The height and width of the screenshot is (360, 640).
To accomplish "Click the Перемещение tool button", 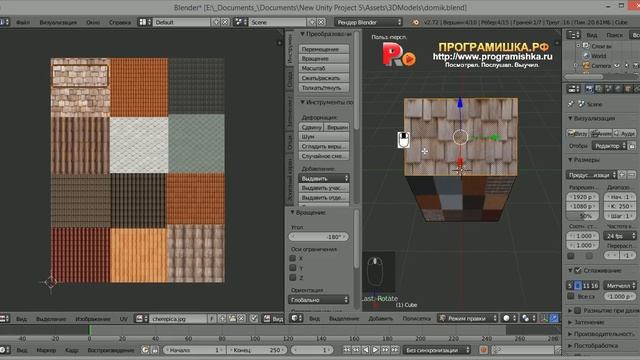I will tap(324, 49).
